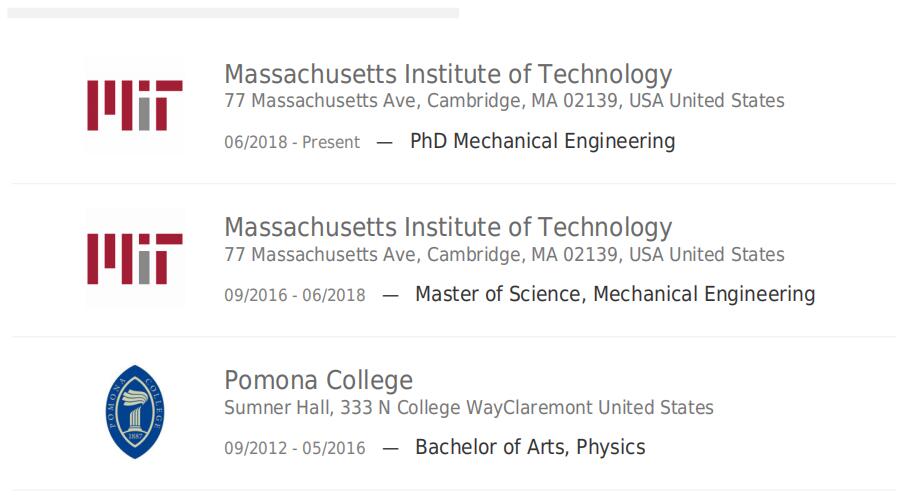Click the 09/2016 - 06/2018 date range
904x496 pixels.
click(295, 295)
